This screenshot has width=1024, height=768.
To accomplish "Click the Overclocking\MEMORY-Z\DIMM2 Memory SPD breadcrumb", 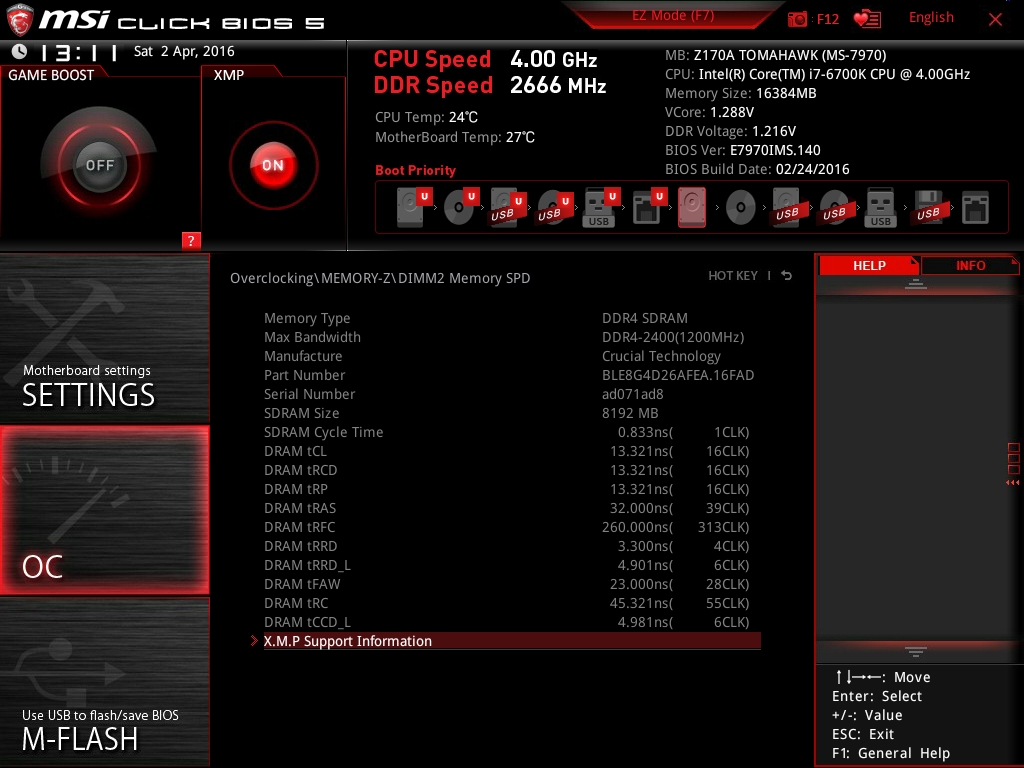I will coord(380,278).
